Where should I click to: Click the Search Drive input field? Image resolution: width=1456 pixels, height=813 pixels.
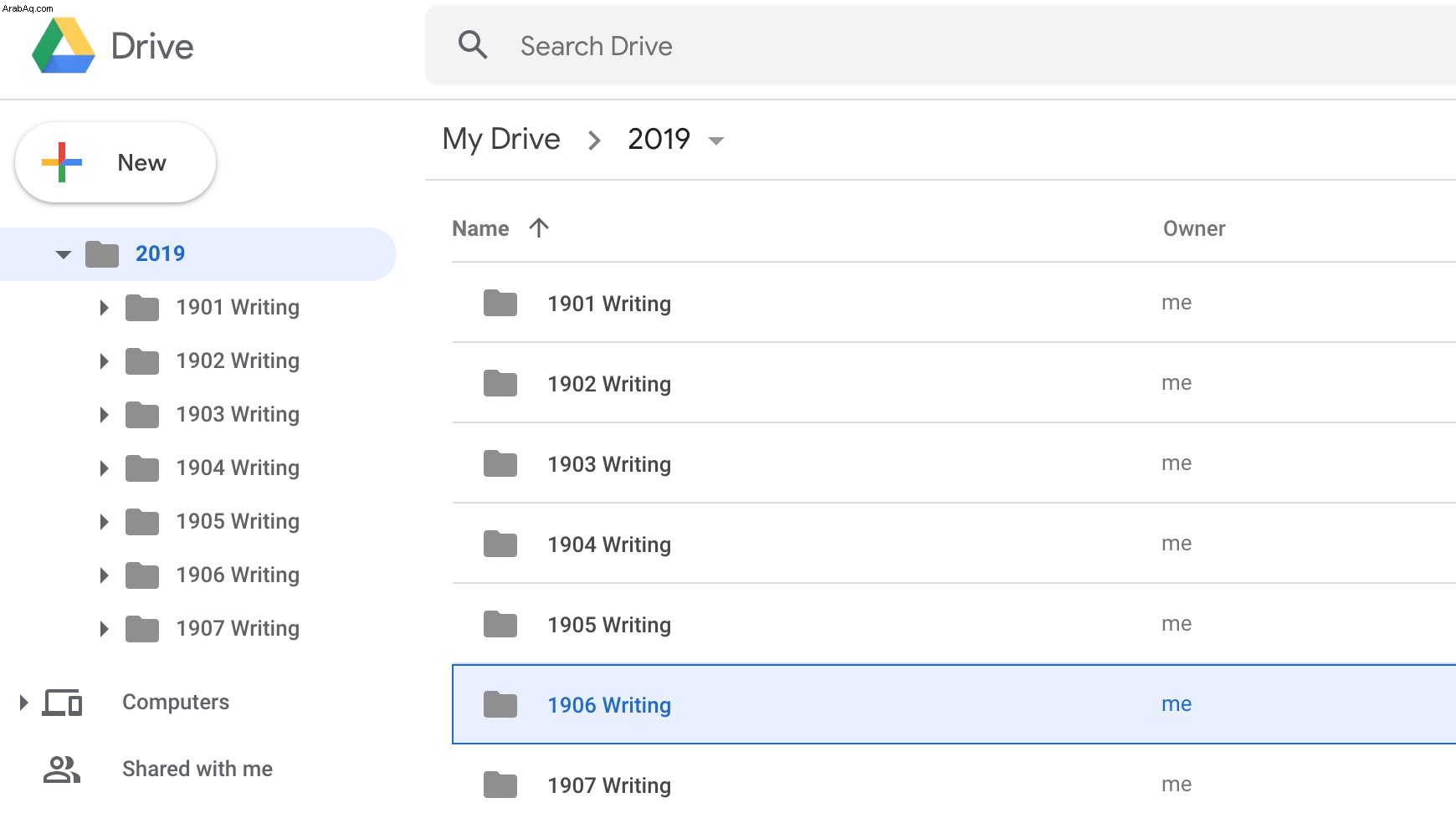pos(941,45)
